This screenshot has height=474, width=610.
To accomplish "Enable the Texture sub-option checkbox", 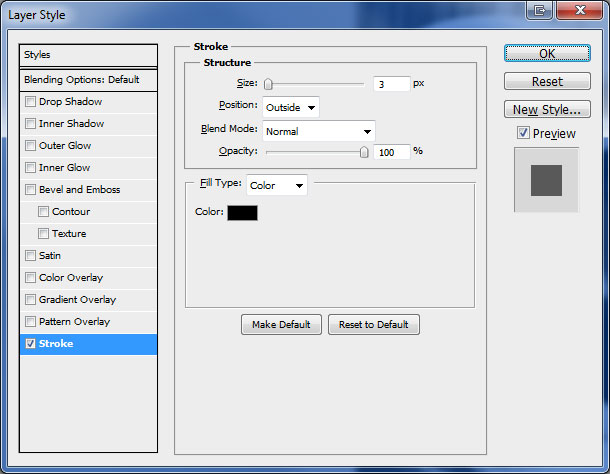I will [43, 234].
